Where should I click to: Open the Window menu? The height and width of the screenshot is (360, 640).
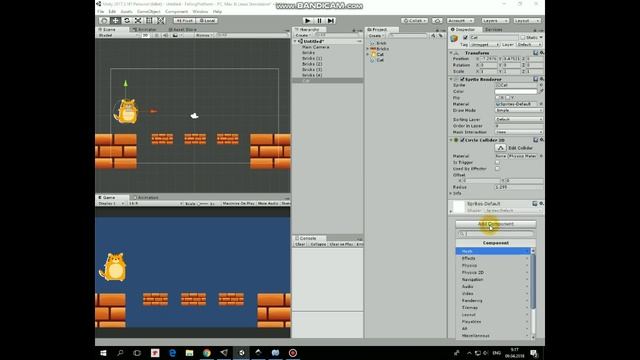click(200, 11)
